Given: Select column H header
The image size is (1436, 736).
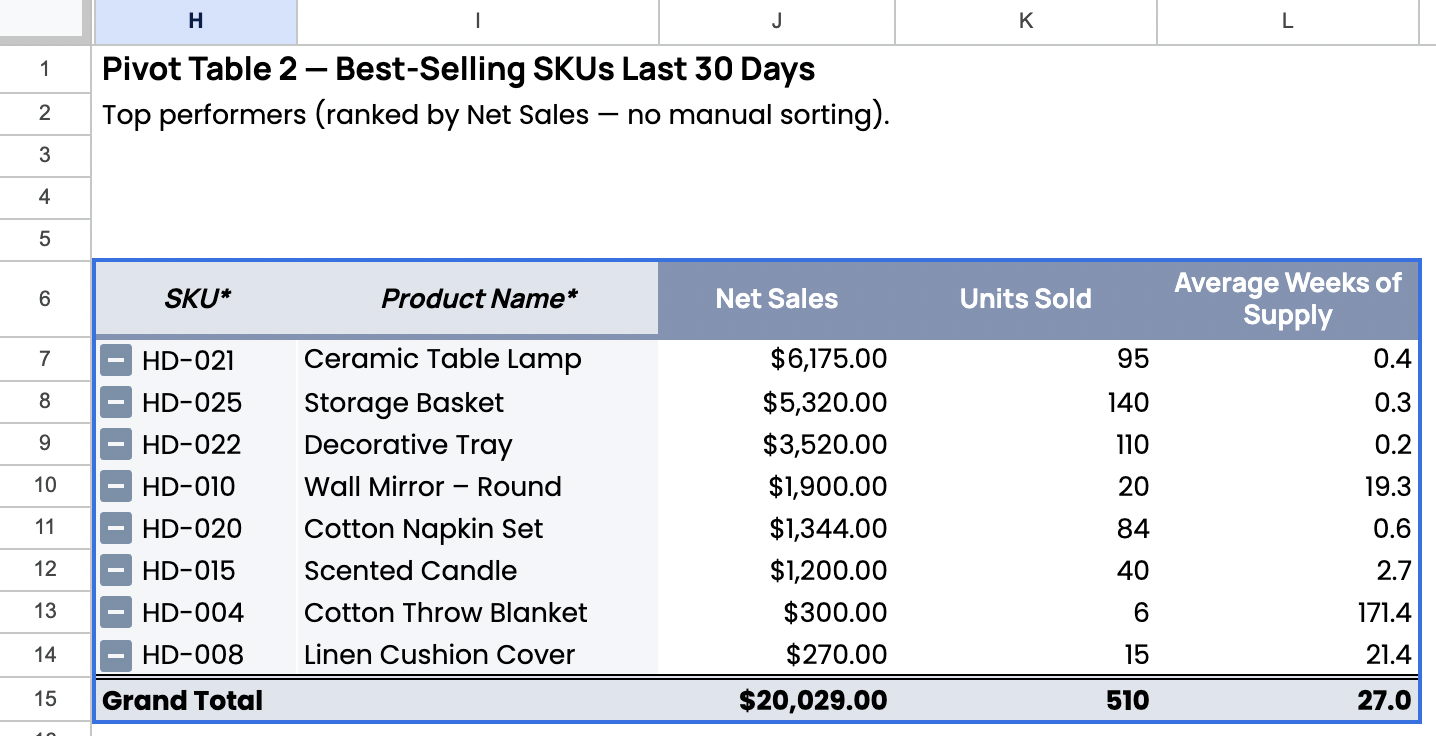Looking at the screenshot, I should click(x=195, y=21).
